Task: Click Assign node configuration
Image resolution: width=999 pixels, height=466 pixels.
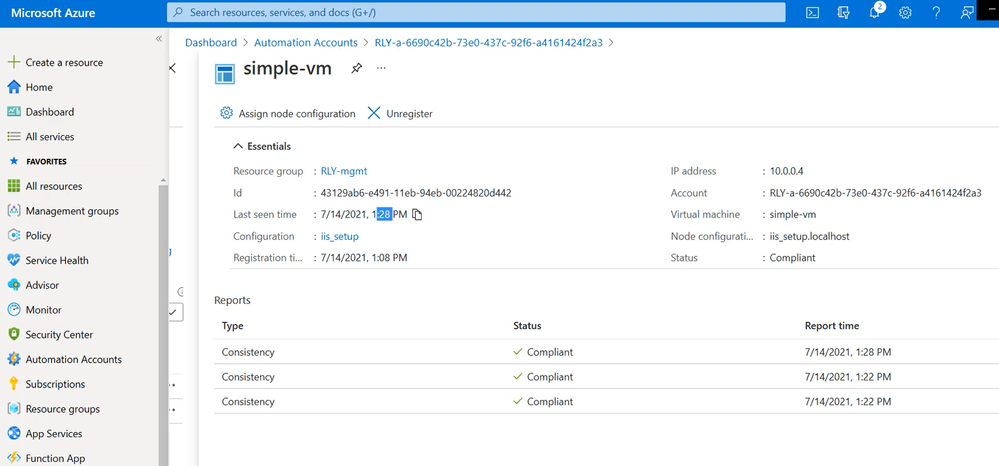Action: pyautogui.click(x=287, y=113)
